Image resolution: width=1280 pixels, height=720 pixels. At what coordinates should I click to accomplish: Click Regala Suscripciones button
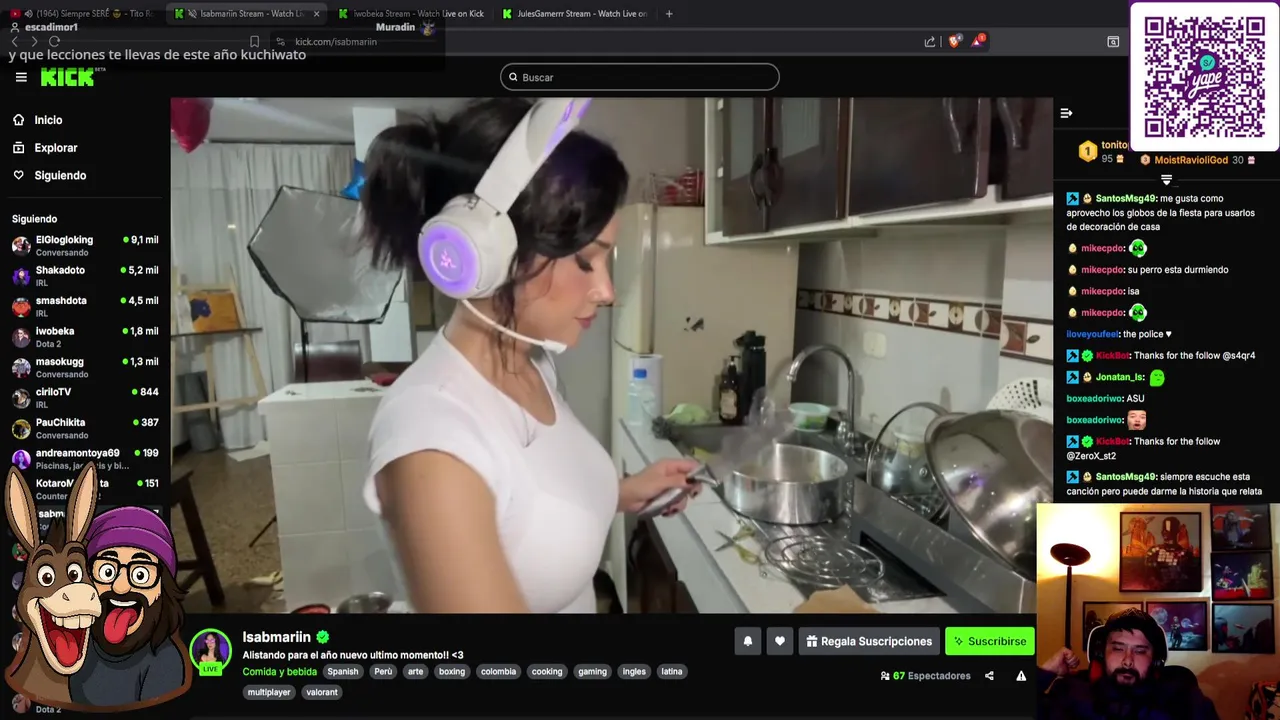point(869,641)
